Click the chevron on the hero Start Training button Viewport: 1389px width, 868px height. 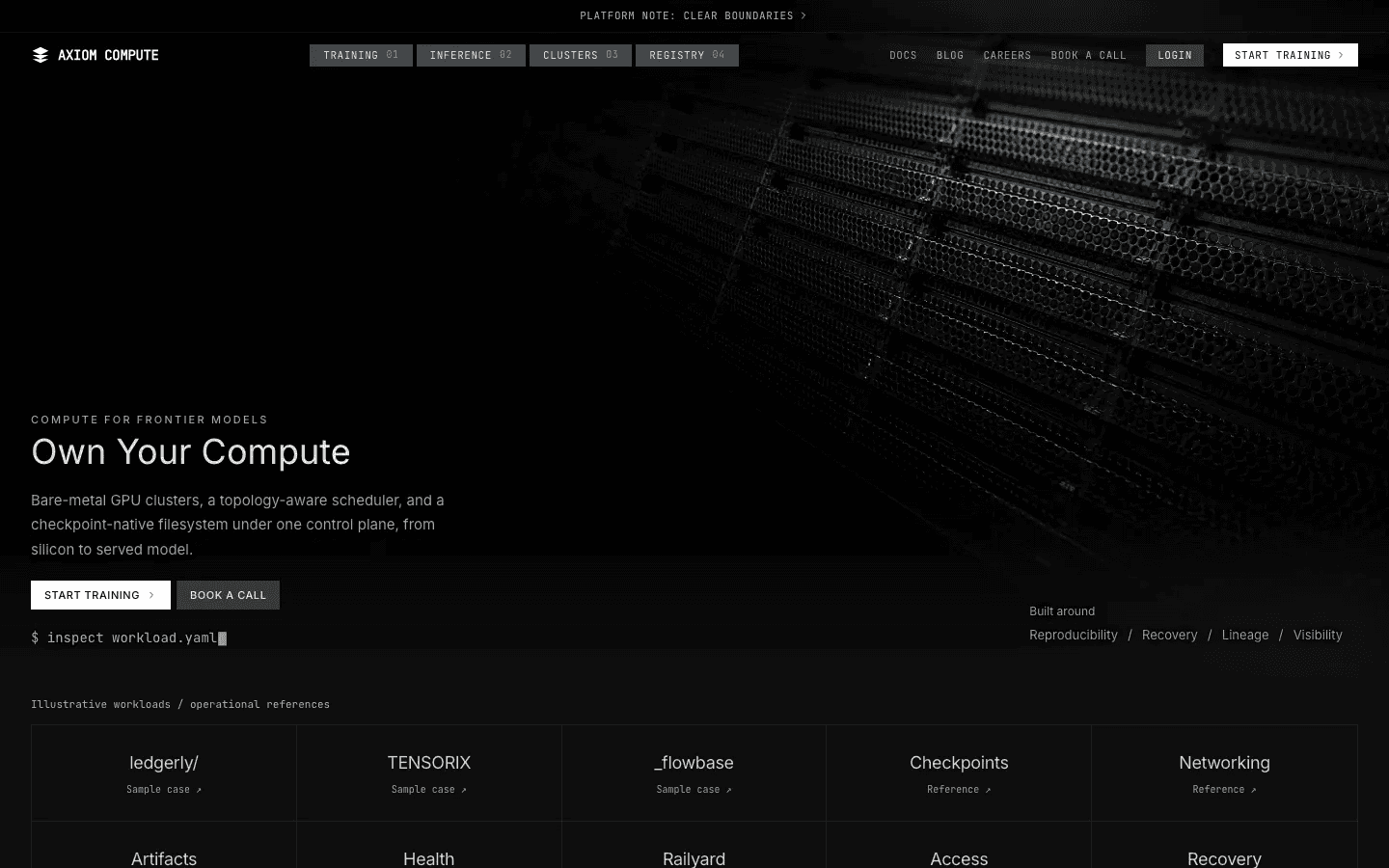(x=151, y=595)
